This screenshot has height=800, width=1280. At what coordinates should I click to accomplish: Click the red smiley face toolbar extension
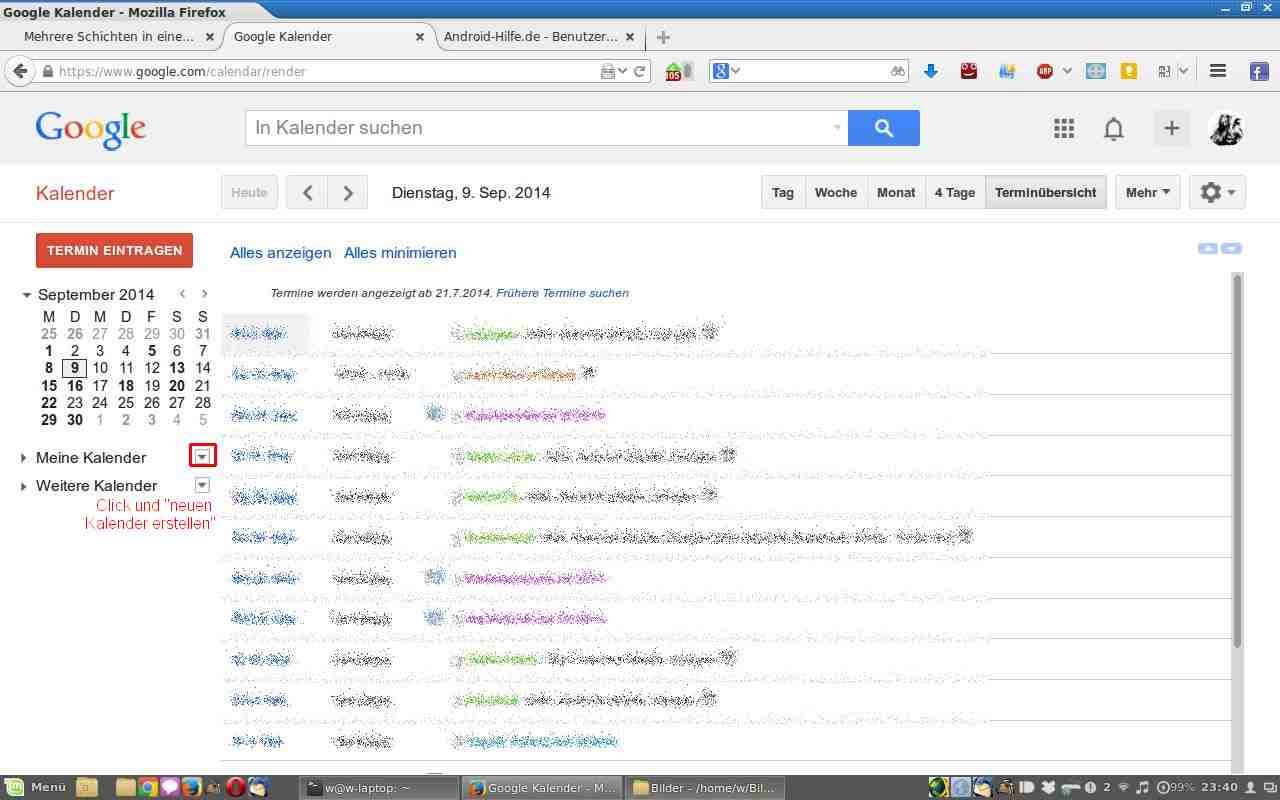[968, 71]
